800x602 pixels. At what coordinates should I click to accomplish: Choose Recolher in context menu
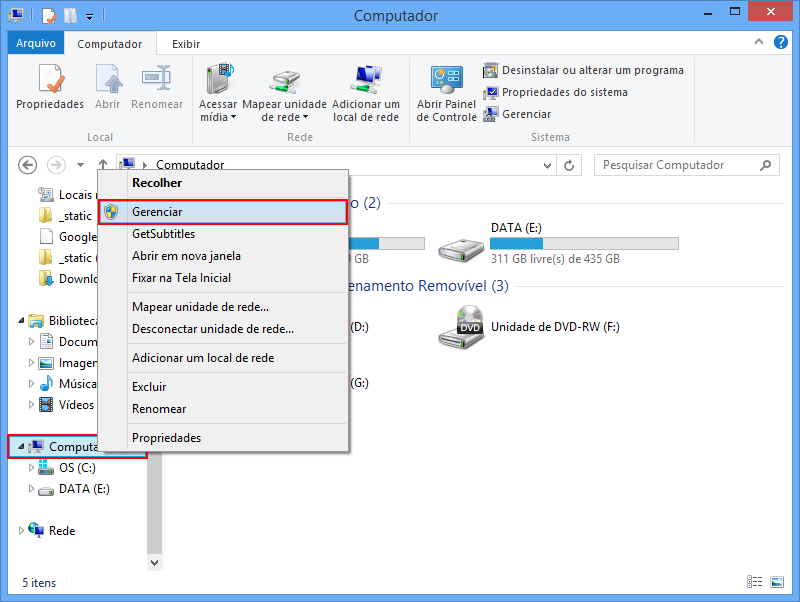(223, 183)
